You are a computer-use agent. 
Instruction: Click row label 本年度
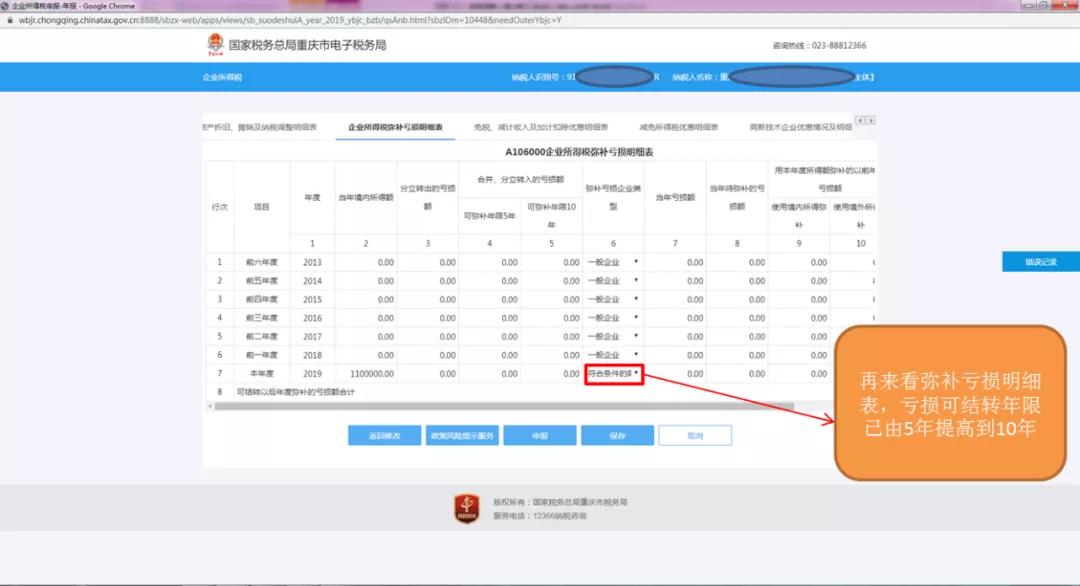click(x=262, y=374)
